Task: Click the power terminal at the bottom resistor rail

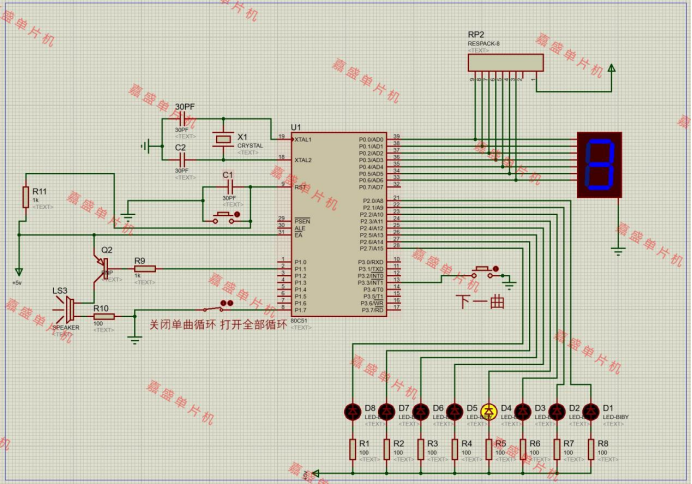Action: [315, 473]
